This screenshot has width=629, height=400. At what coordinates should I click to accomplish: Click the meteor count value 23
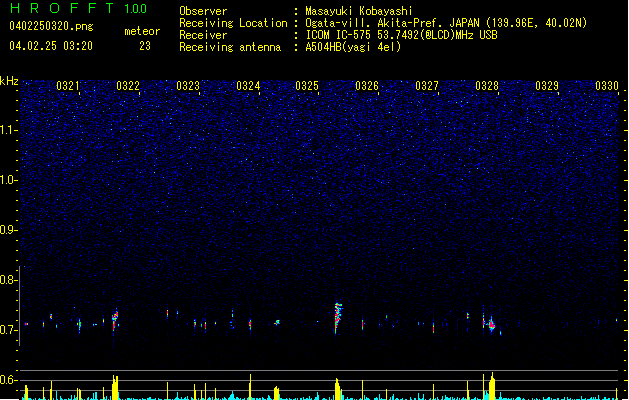pyautogui.click(x=145, y=46)
